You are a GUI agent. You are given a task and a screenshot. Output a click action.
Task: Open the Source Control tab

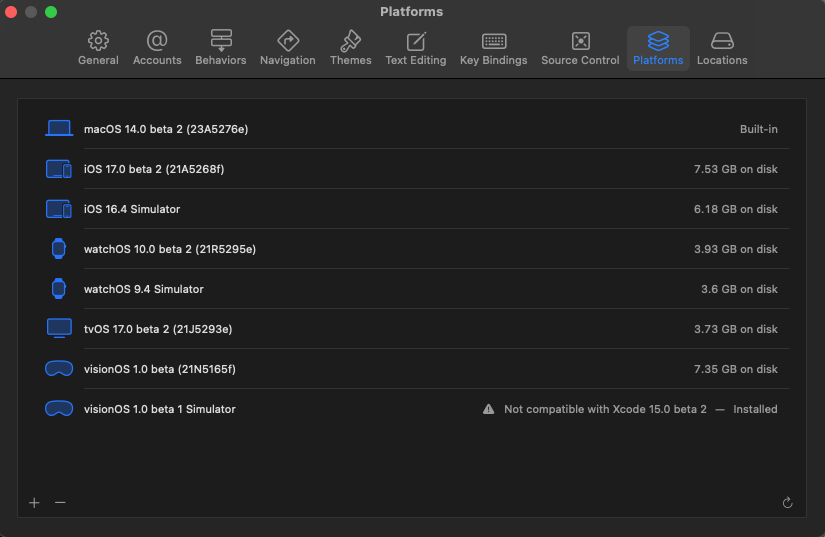(580, 48)
